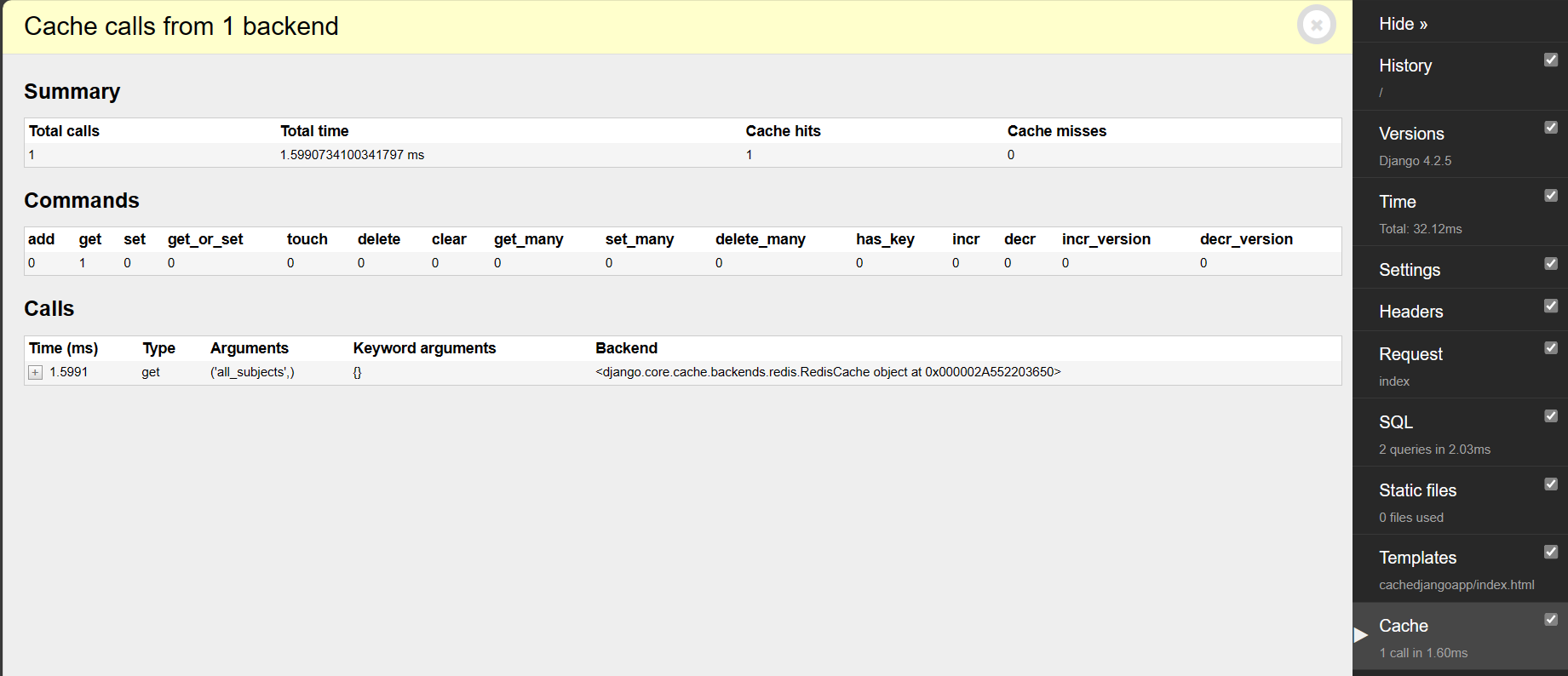The image size is (1568, 676).
Task: Click the incr_version command header
Action: click(x=1106, y=239)
